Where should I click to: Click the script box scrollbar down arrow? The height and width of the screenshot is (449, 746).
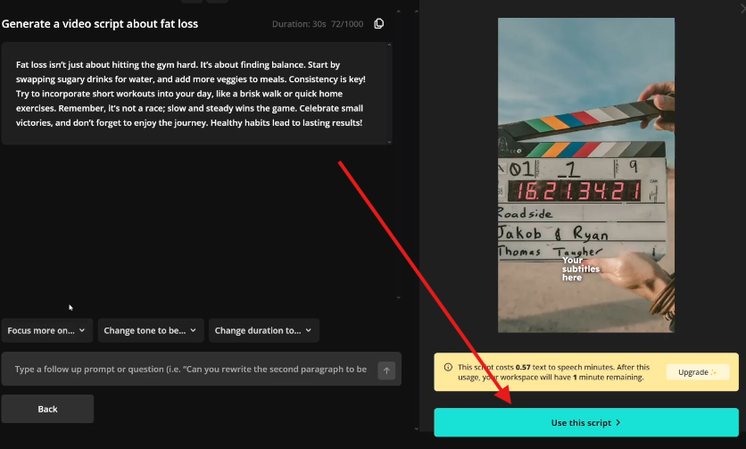pos(389,142)
